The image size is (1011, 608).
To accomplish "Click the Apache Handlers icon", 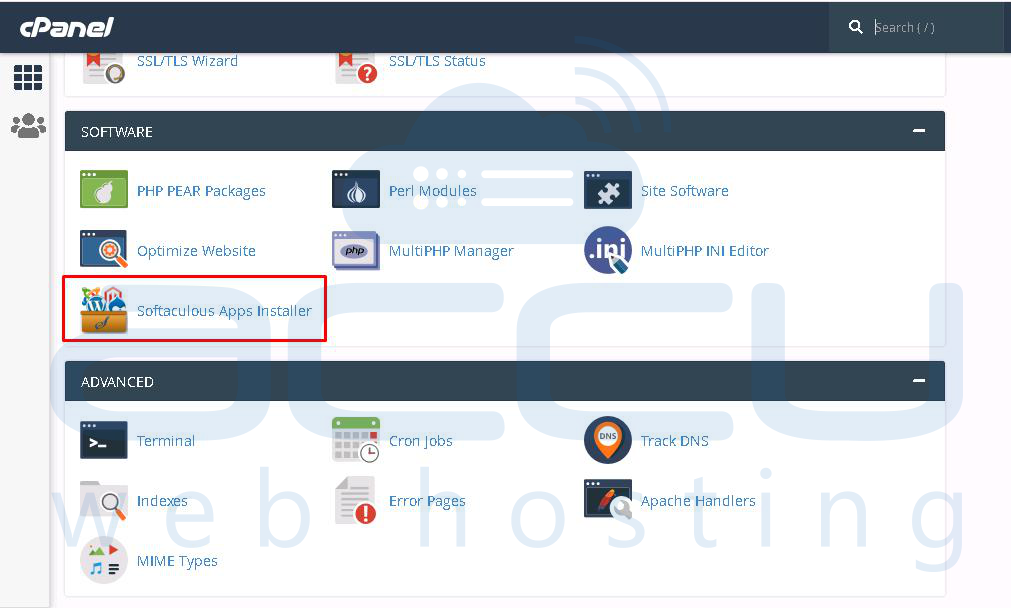I will (x=608, y=499).
